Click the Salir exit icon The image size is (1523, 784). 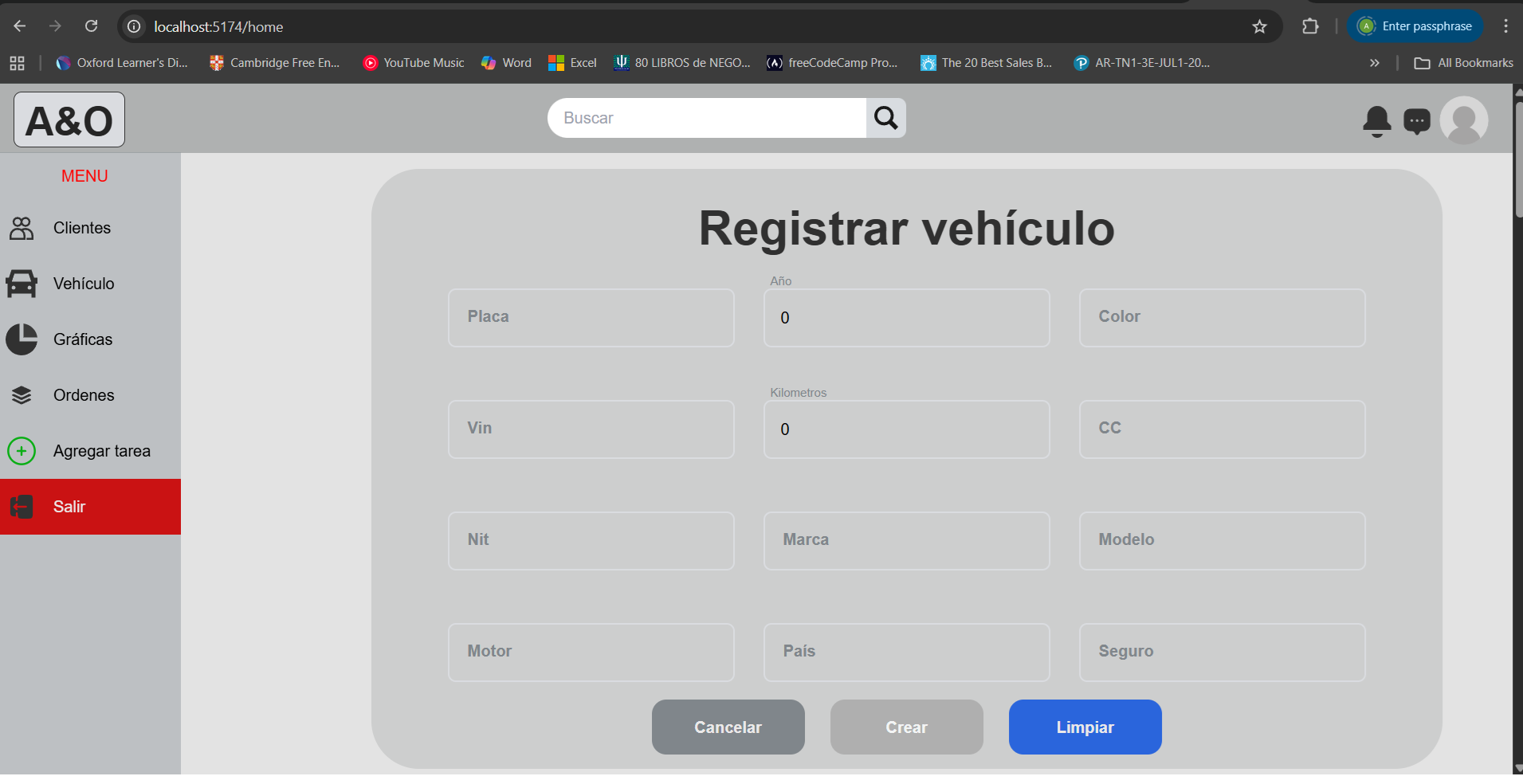[21, 507]
